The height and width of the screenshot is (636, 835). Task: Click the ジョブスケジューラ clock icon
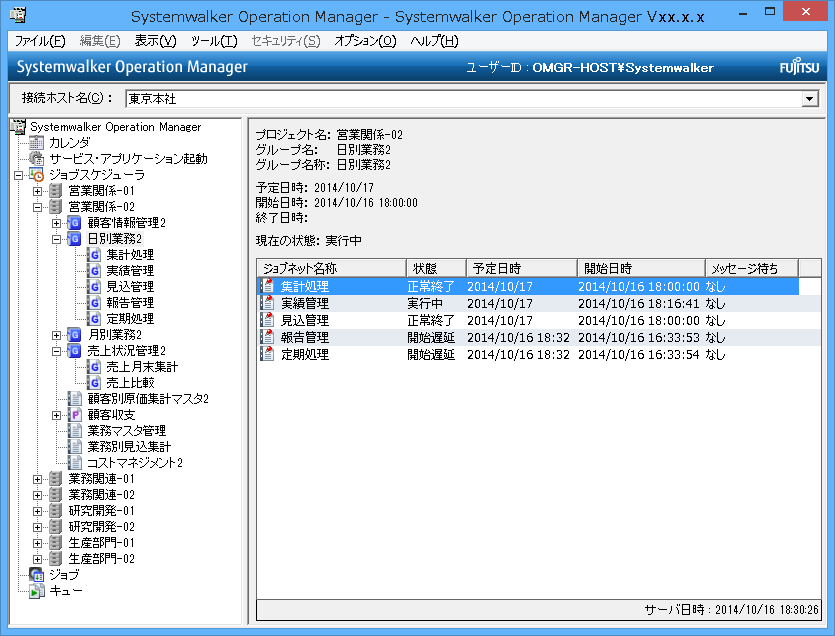[37, 175]
